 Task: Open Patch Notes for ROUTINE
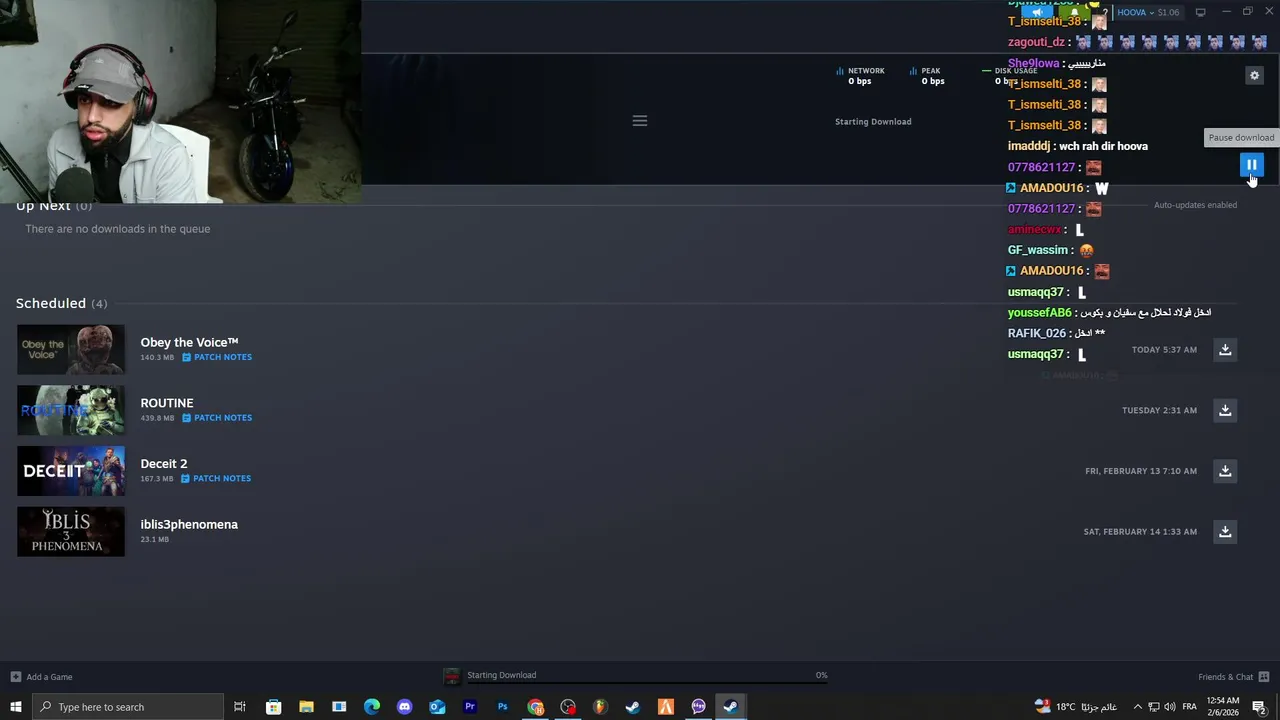pos(217,418)
